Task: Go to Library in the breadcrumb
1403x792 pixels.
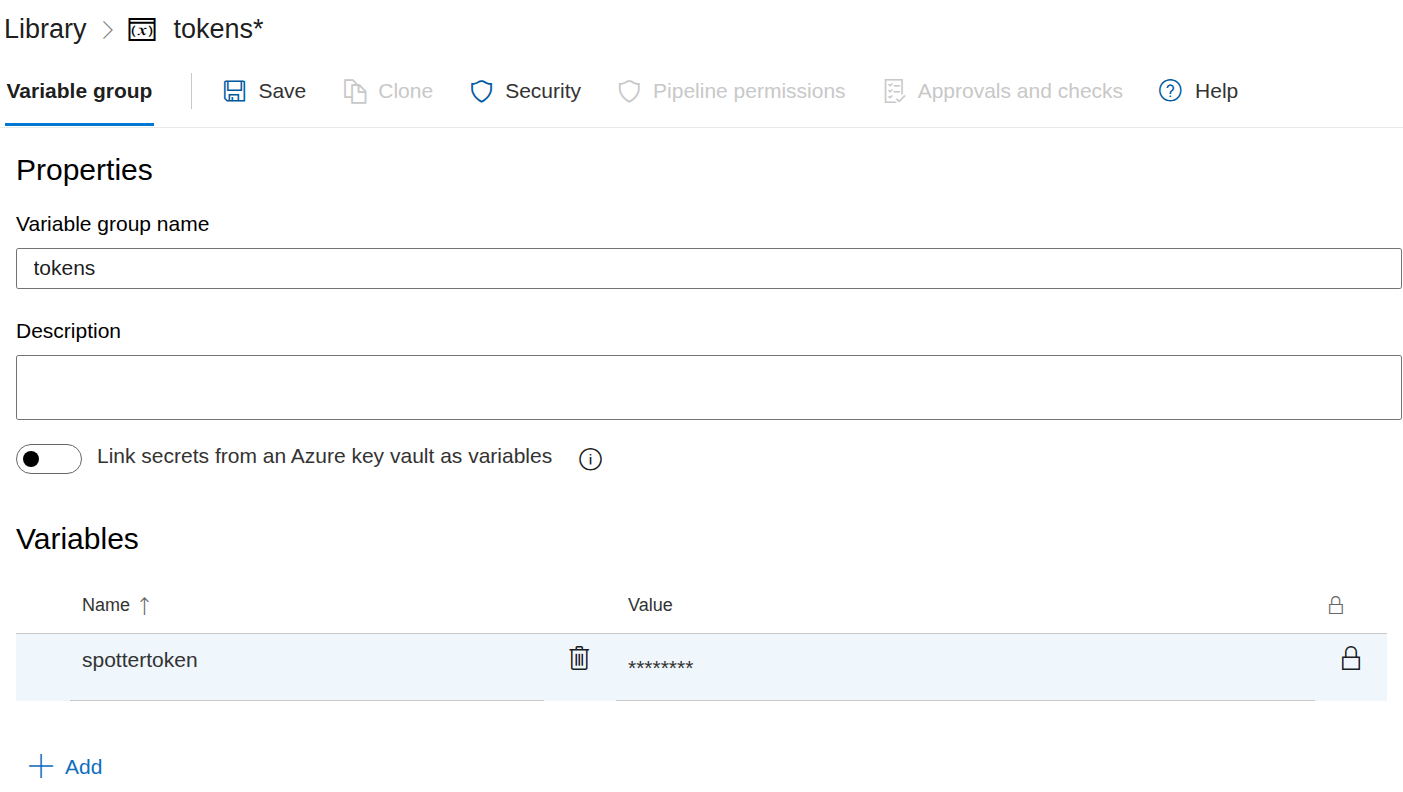Action: tap(45, 29)
